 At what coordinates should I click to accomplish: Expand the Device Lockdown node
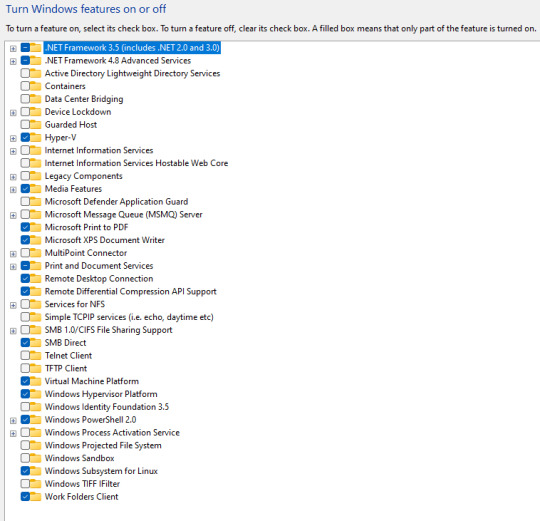click(x=13, y=113)
